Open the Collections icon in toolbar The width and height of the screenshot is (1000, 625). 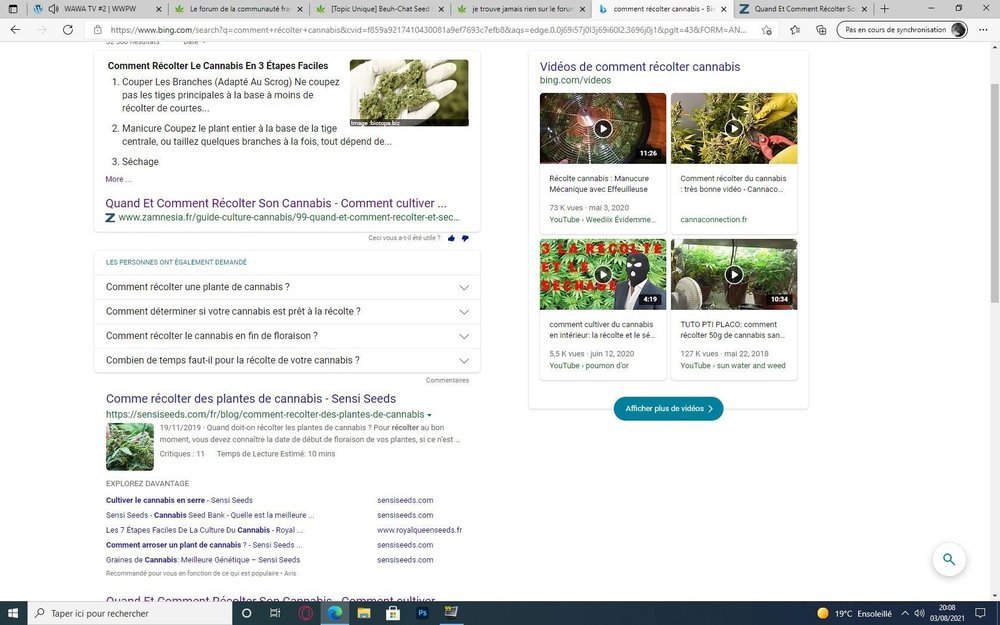point(821,30)
